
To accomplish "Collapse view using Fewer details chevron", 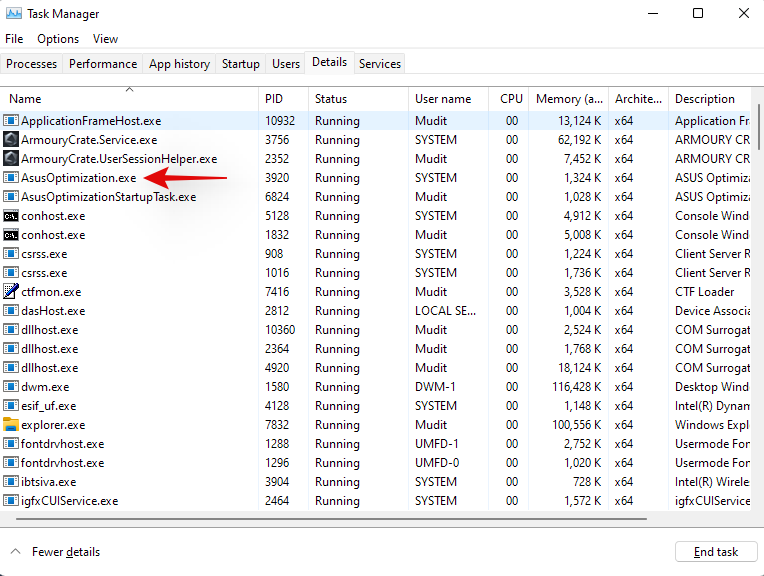I will [16, 552].
